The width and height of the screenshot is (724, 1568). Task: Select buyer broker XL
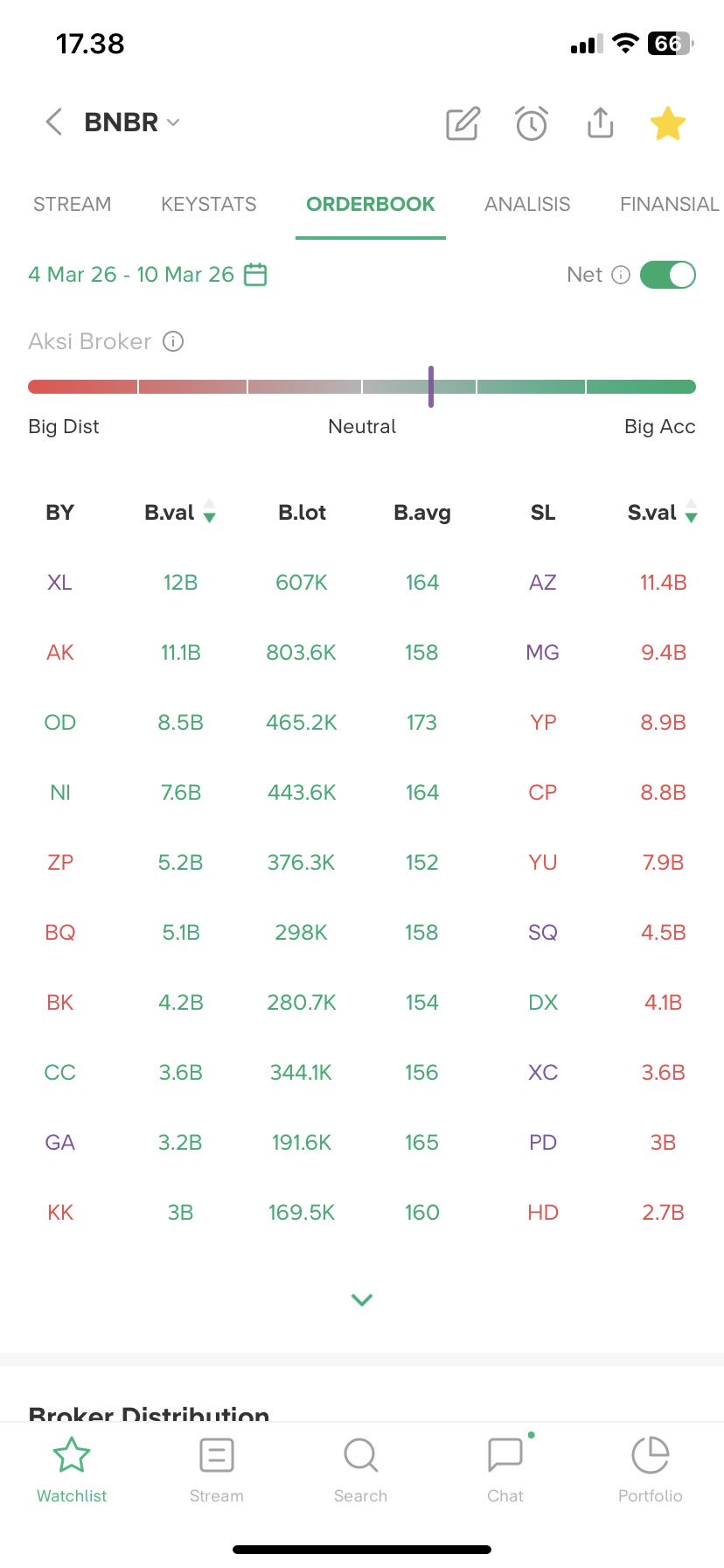[x=59, y=583]
